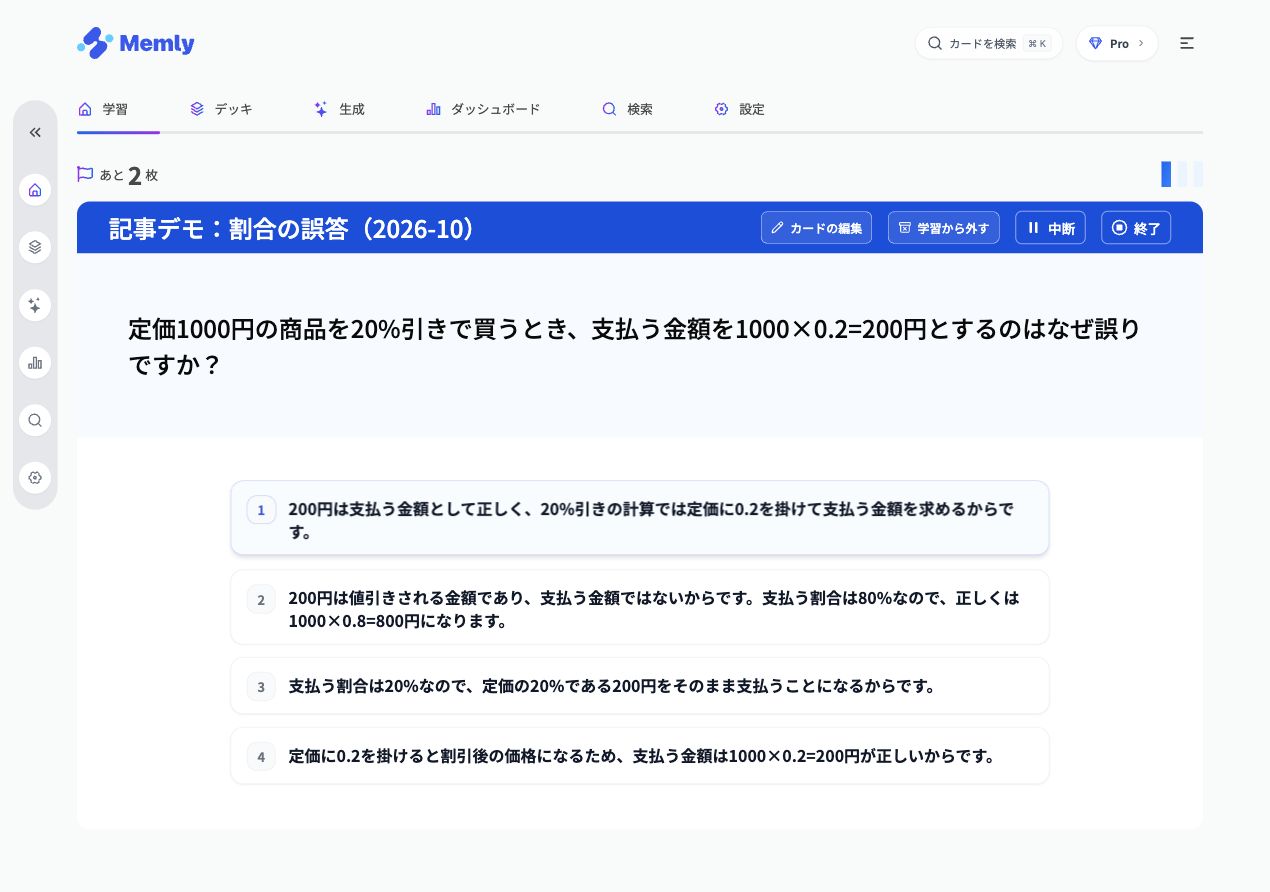Image resolution: width=1270 pixels, height=892 pixels.
Task: Switch to the 学習 tab
Action: (103, 109)
